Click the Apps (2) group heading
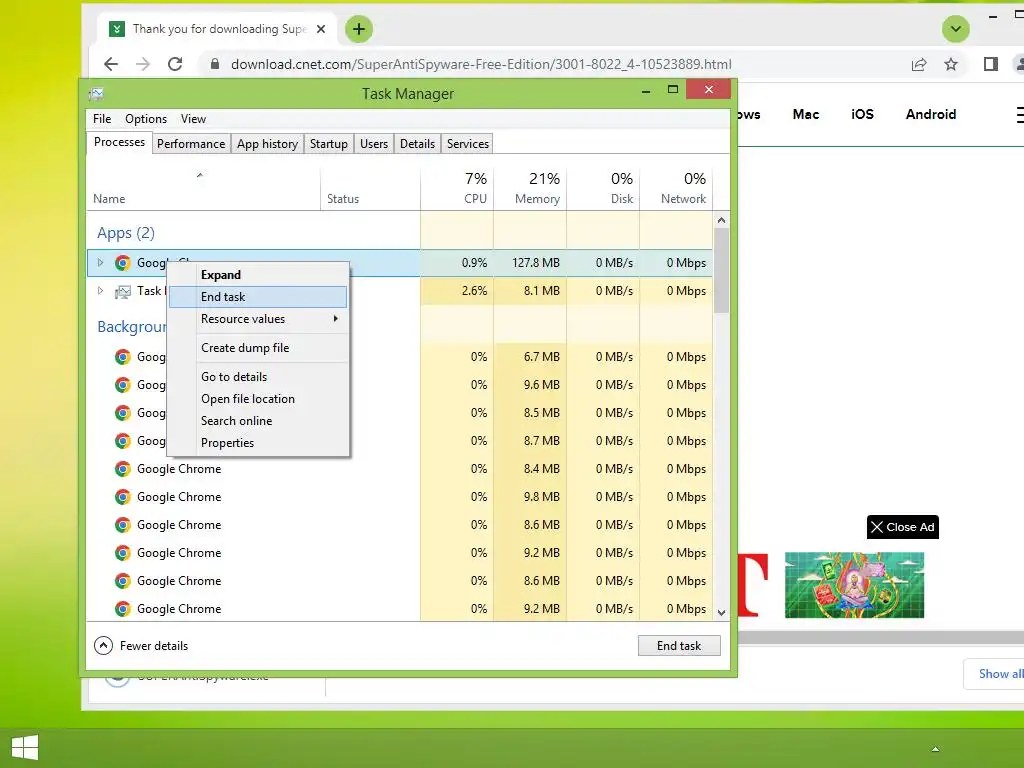This screenshot has width=1024, height=768. [126, 233]
